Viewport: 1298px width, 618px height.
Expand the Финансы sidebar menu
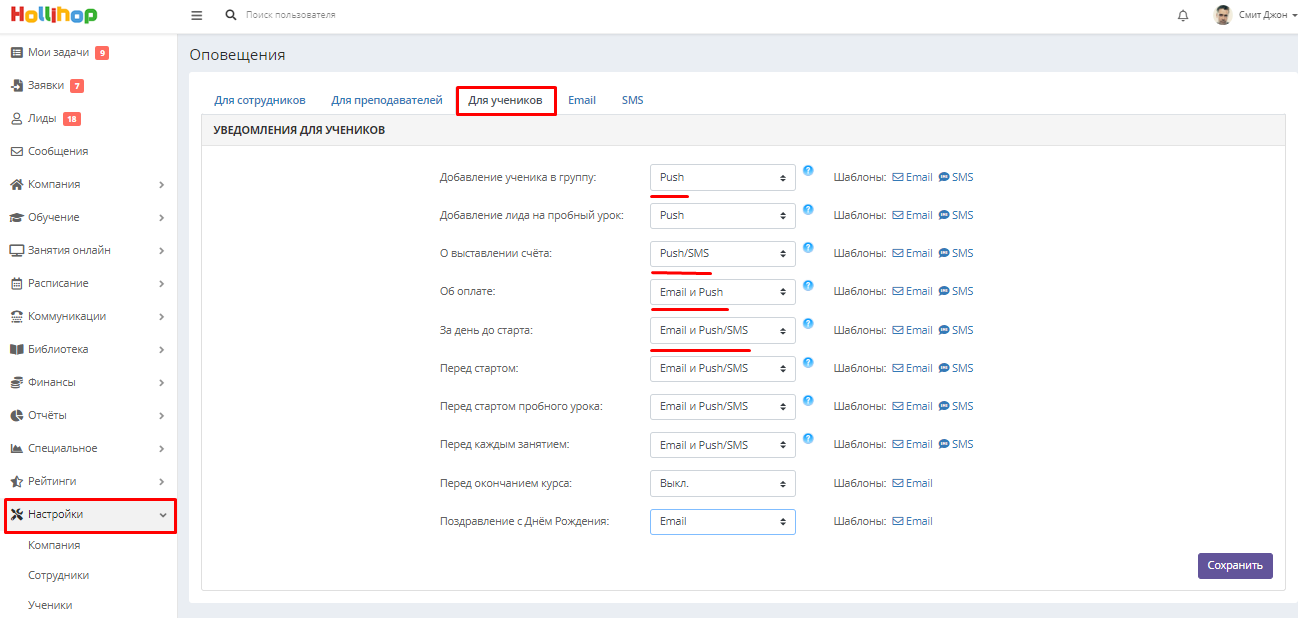point(88,382)
